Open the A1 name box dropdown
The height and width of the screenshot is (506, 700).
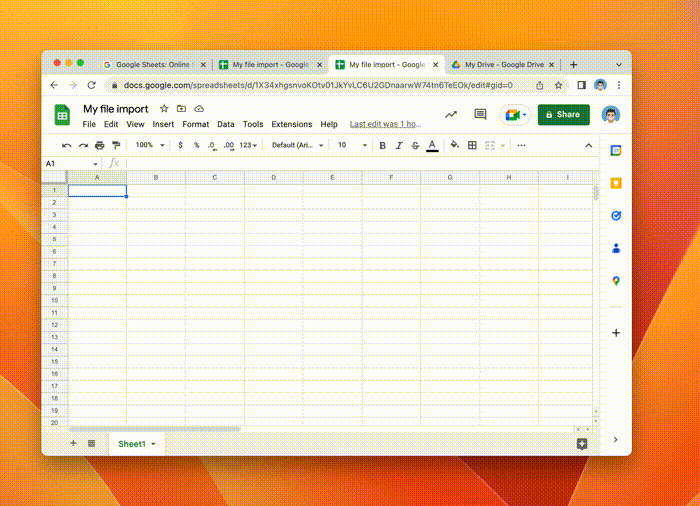95,164
